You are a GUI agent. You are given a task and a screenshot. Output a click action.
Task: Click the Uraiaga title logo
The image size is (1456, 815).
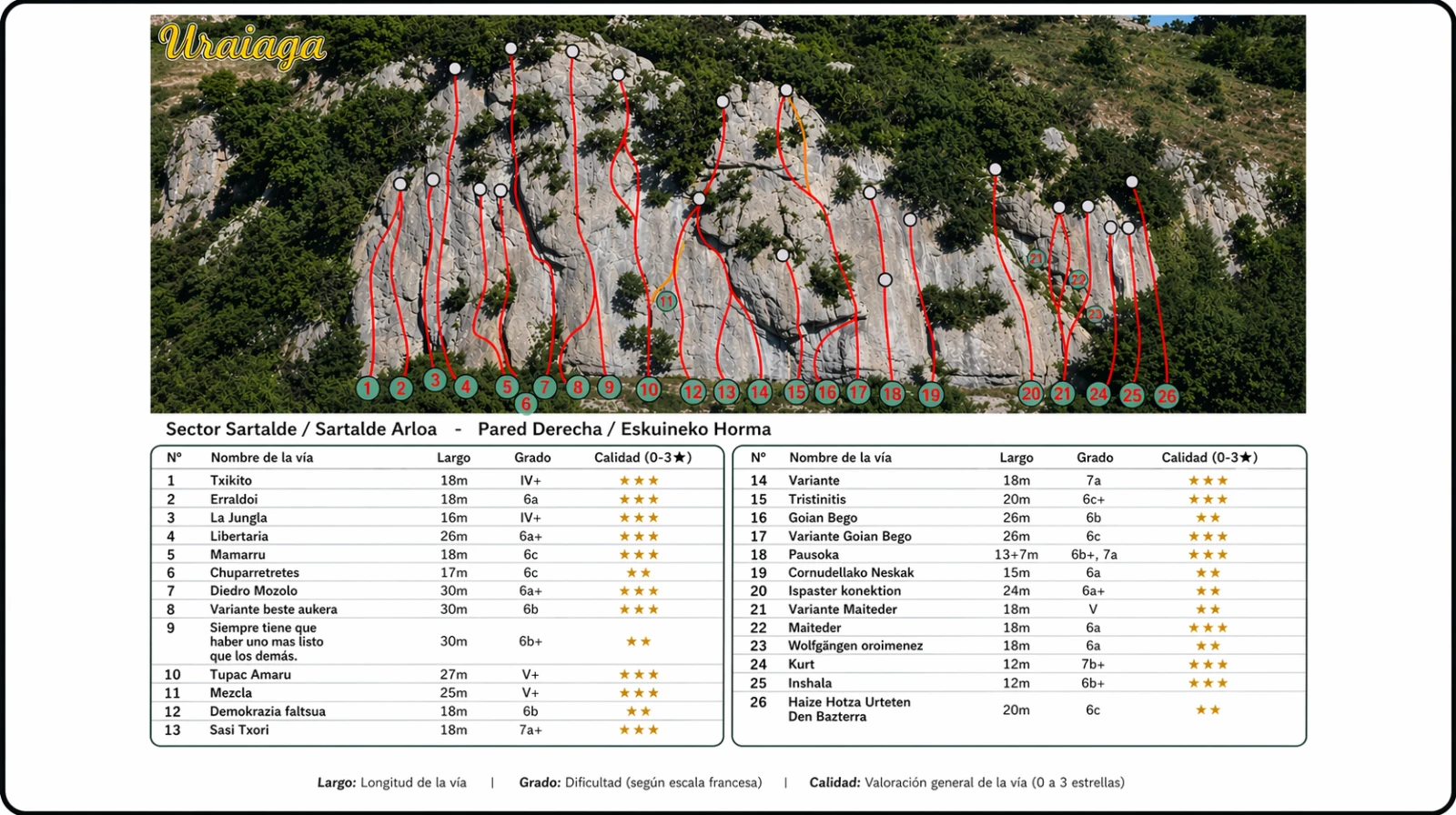pyautogui.click(x=242, y=45)
